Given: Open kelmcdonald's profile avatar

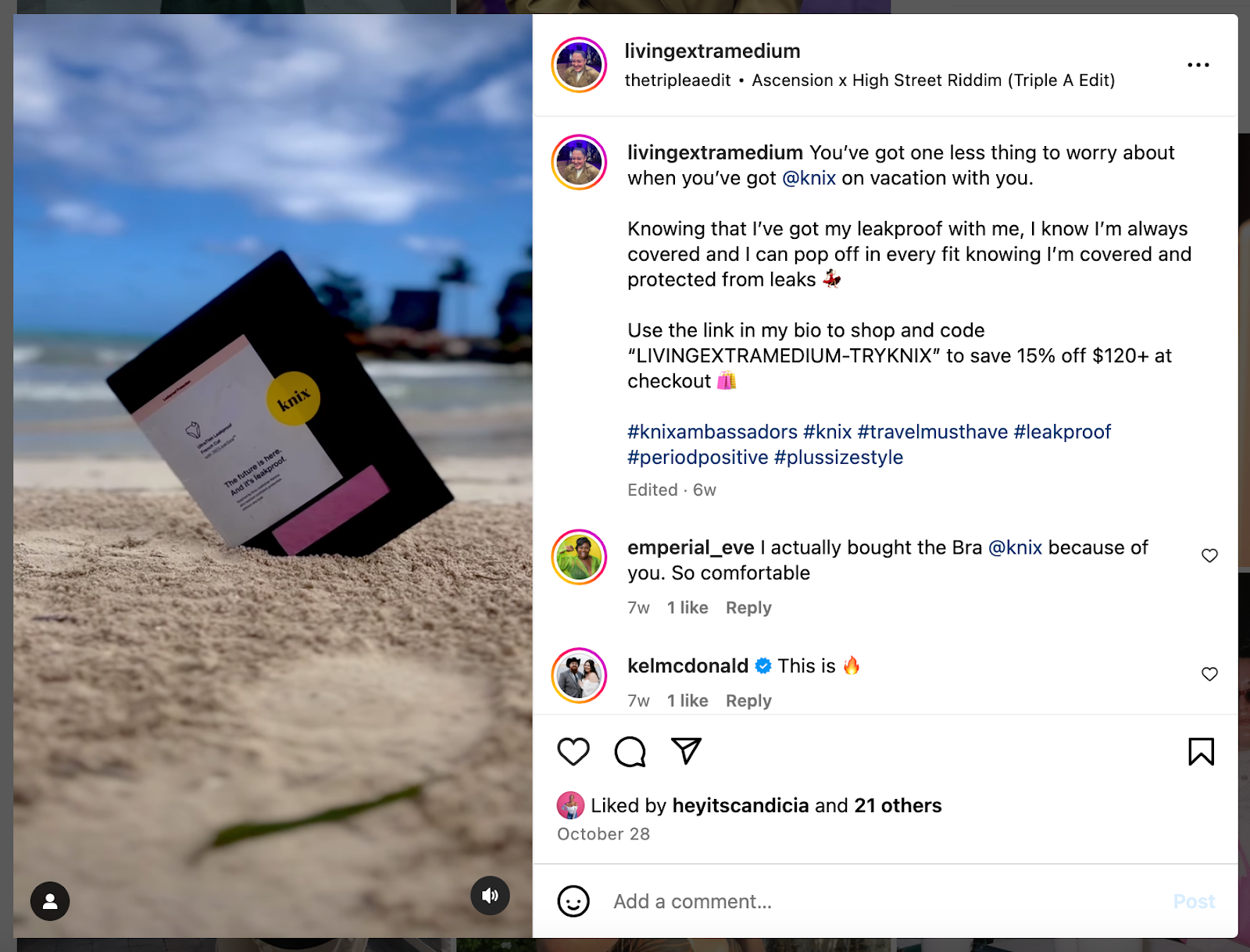Looking at the screenshot, I should [579, 676].
